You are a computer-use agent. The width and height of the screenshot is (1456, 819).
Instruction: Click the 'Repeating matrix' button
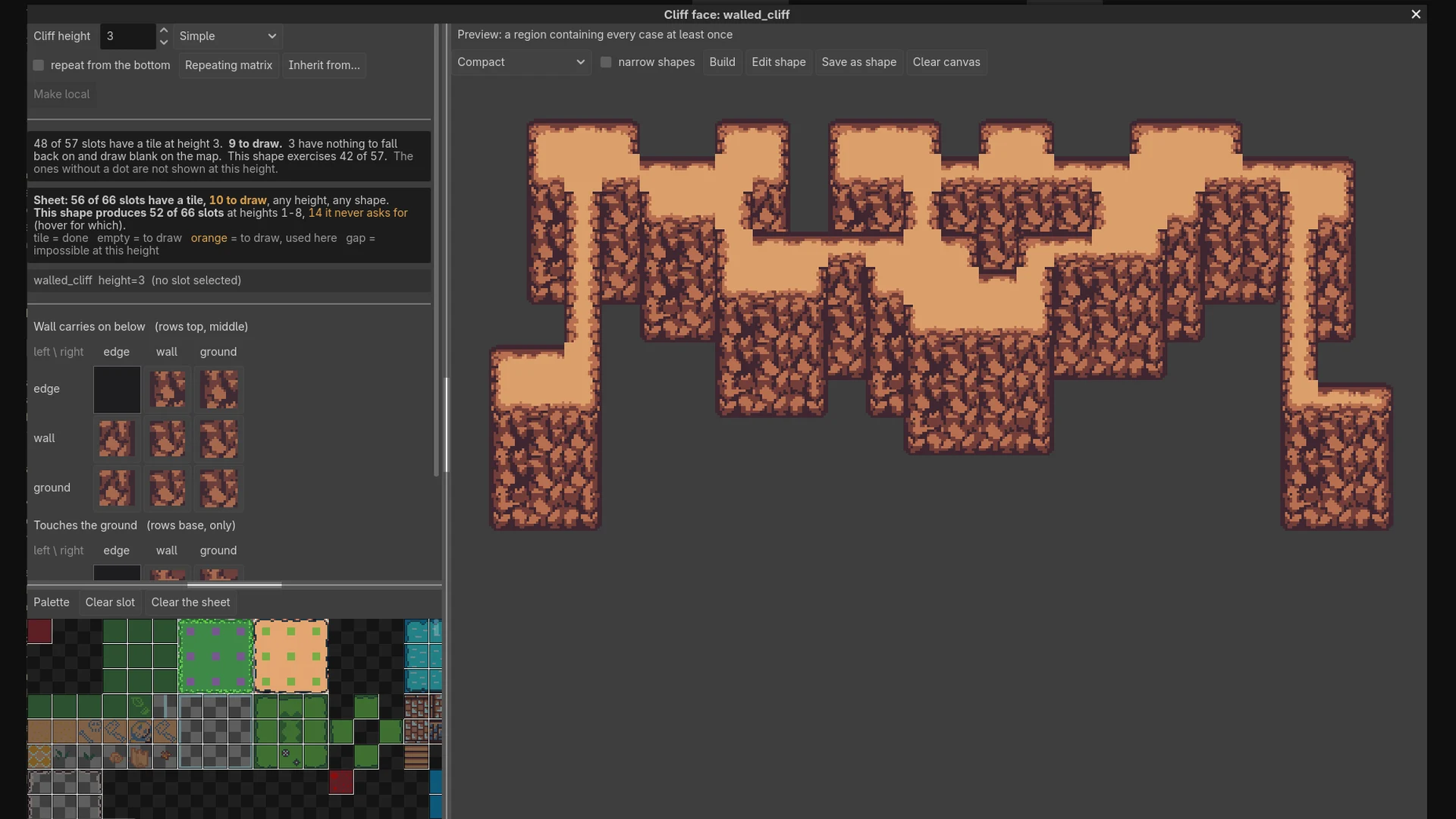click(x=228, y=65)
